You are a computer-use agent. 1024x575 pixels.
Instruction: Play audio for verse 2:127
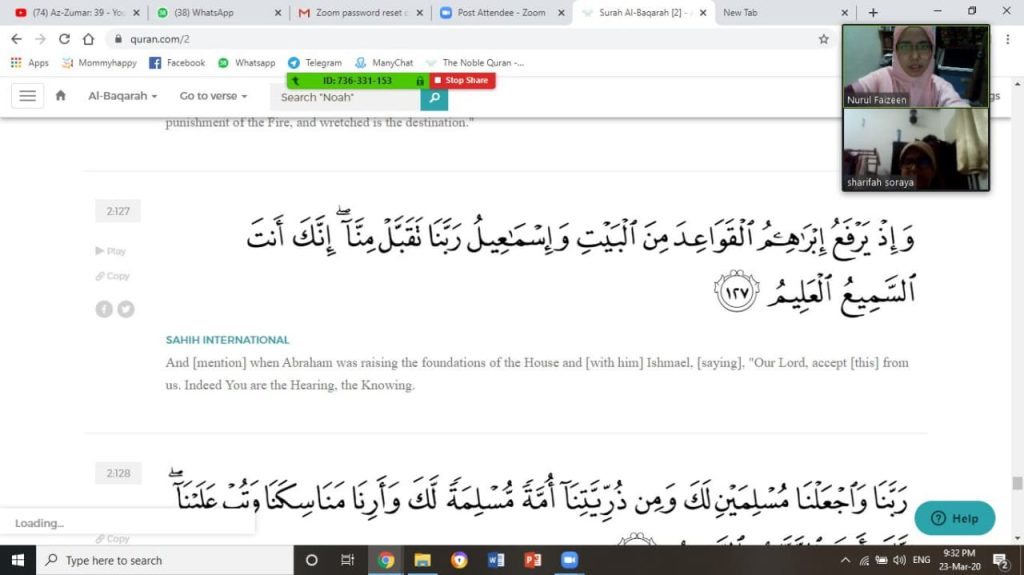pos(111,251)
